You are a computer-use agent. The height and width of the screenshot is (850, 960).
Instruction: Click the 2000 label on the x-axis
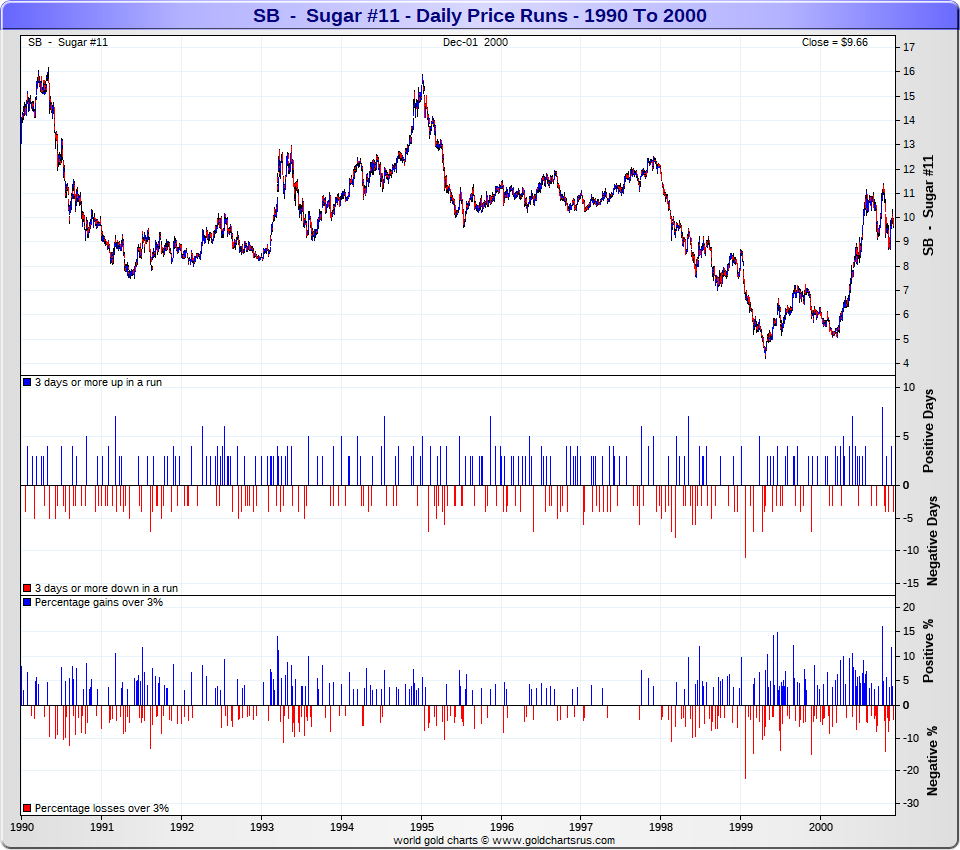pyautogui.click(x=821, y=827)
